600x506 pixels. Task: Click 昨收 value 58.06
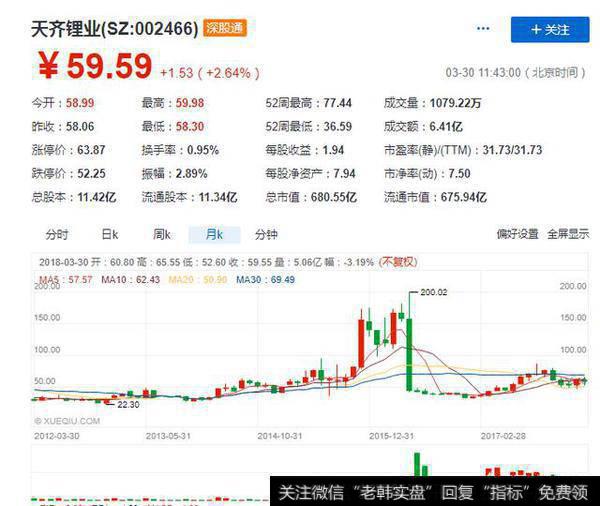(x=80, y=127)
